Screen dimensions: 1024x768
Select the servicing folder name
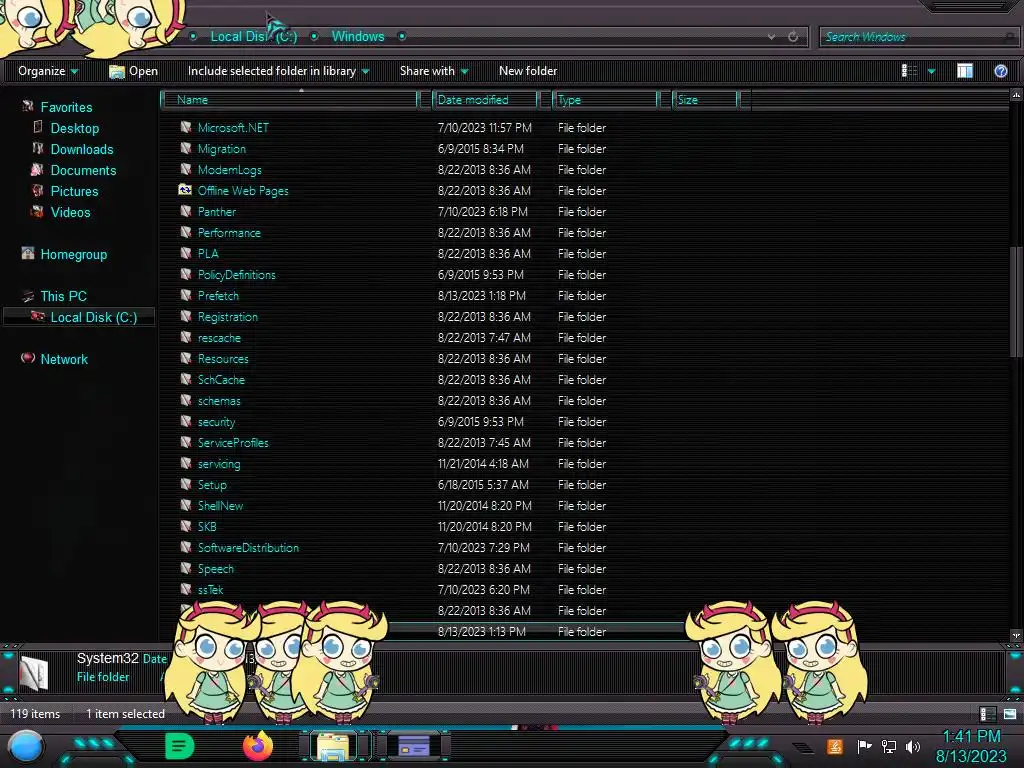[x=219, y=464]
